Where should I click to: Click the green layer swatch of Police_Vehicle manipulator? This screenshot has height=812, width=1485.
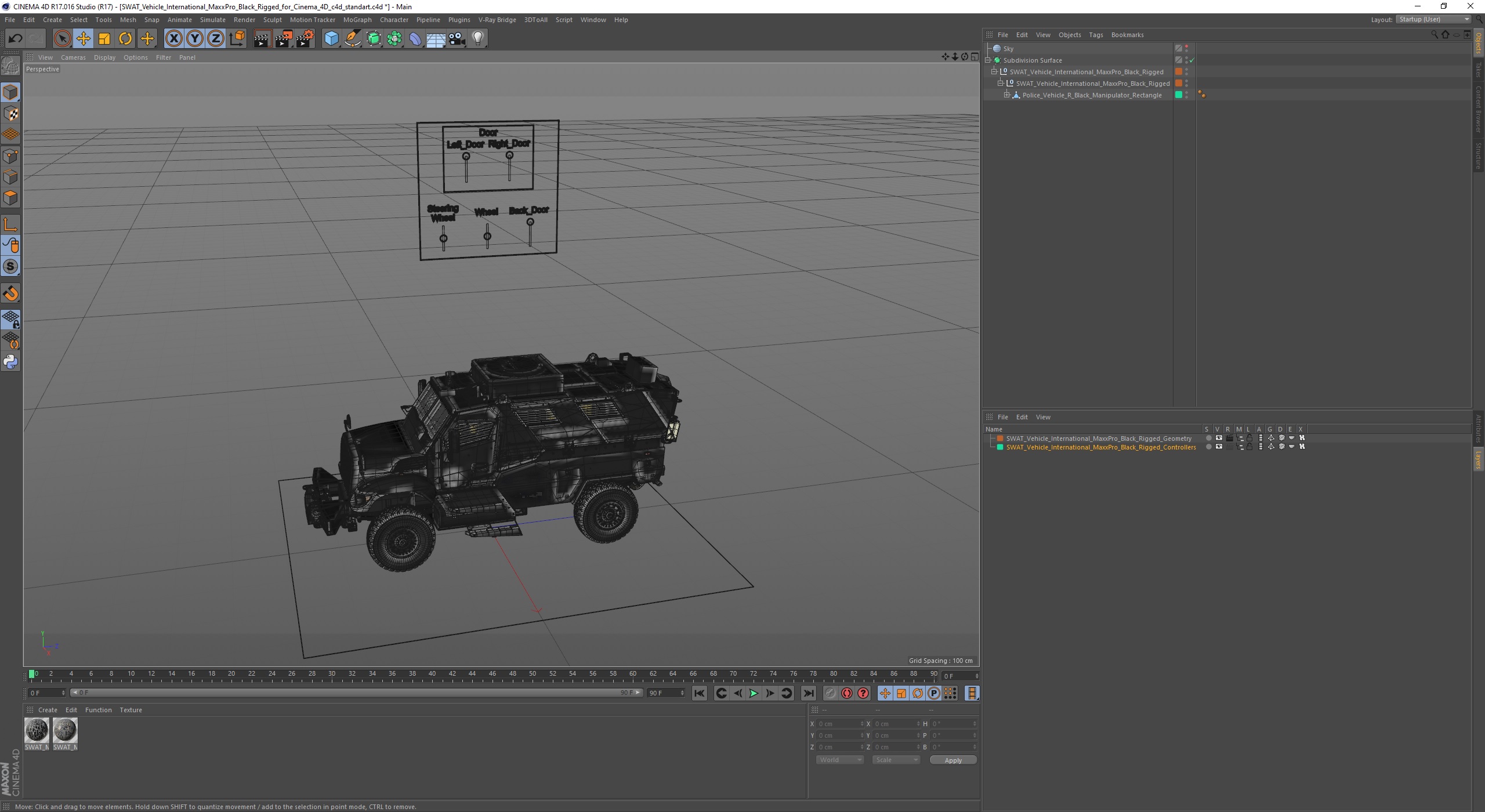pyautogui.click(x=1178, y=95)
